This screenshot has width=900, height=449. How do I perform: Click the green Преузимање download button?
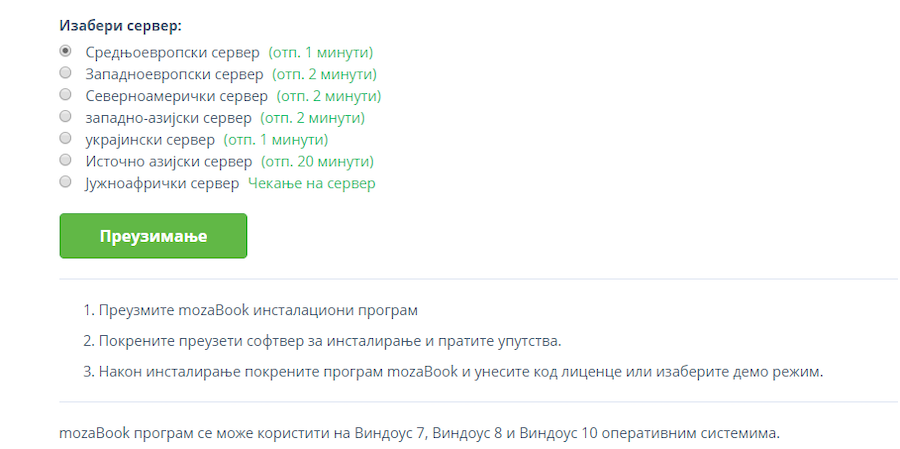(153, 236)
